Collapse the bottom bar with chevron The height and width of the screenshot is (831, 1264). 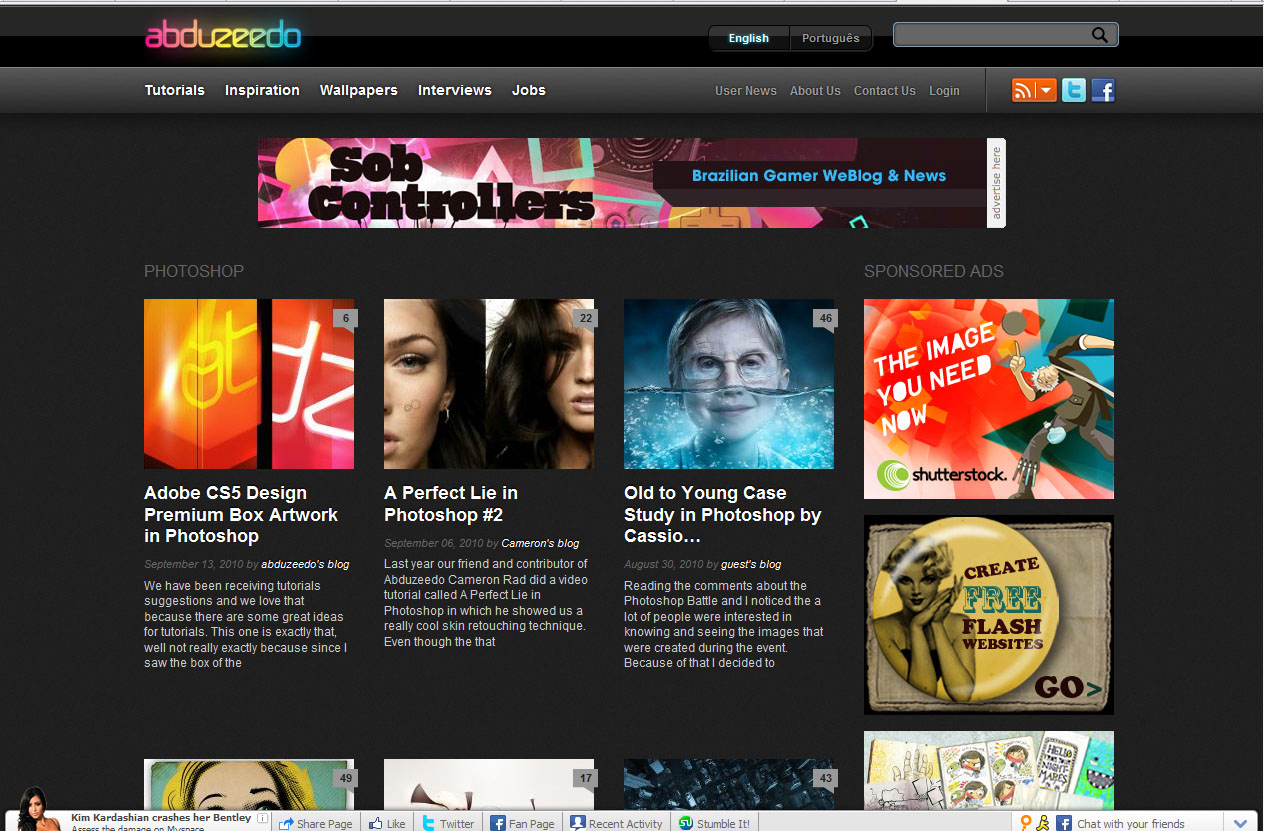tap(1240, 823)
